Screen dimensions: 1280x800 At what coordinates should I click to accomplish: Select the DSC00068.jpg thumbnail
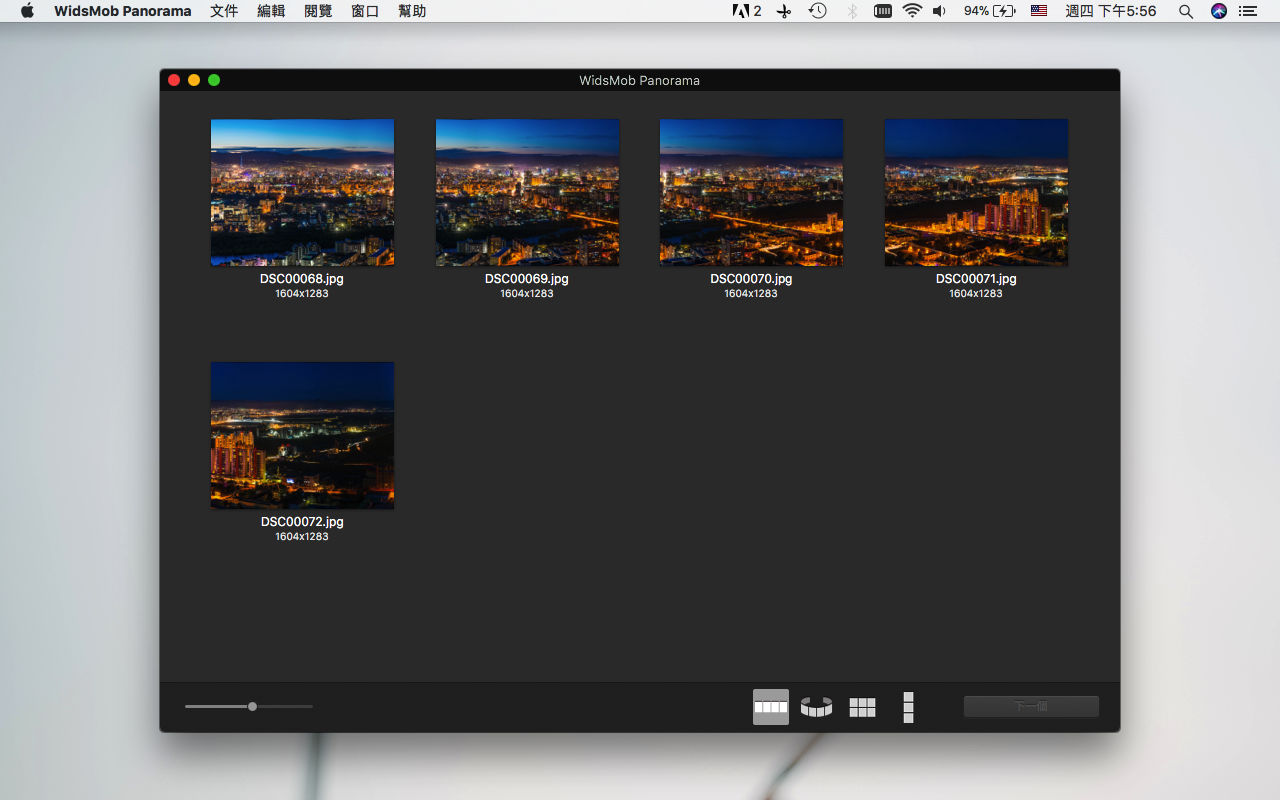pos(302,192)
